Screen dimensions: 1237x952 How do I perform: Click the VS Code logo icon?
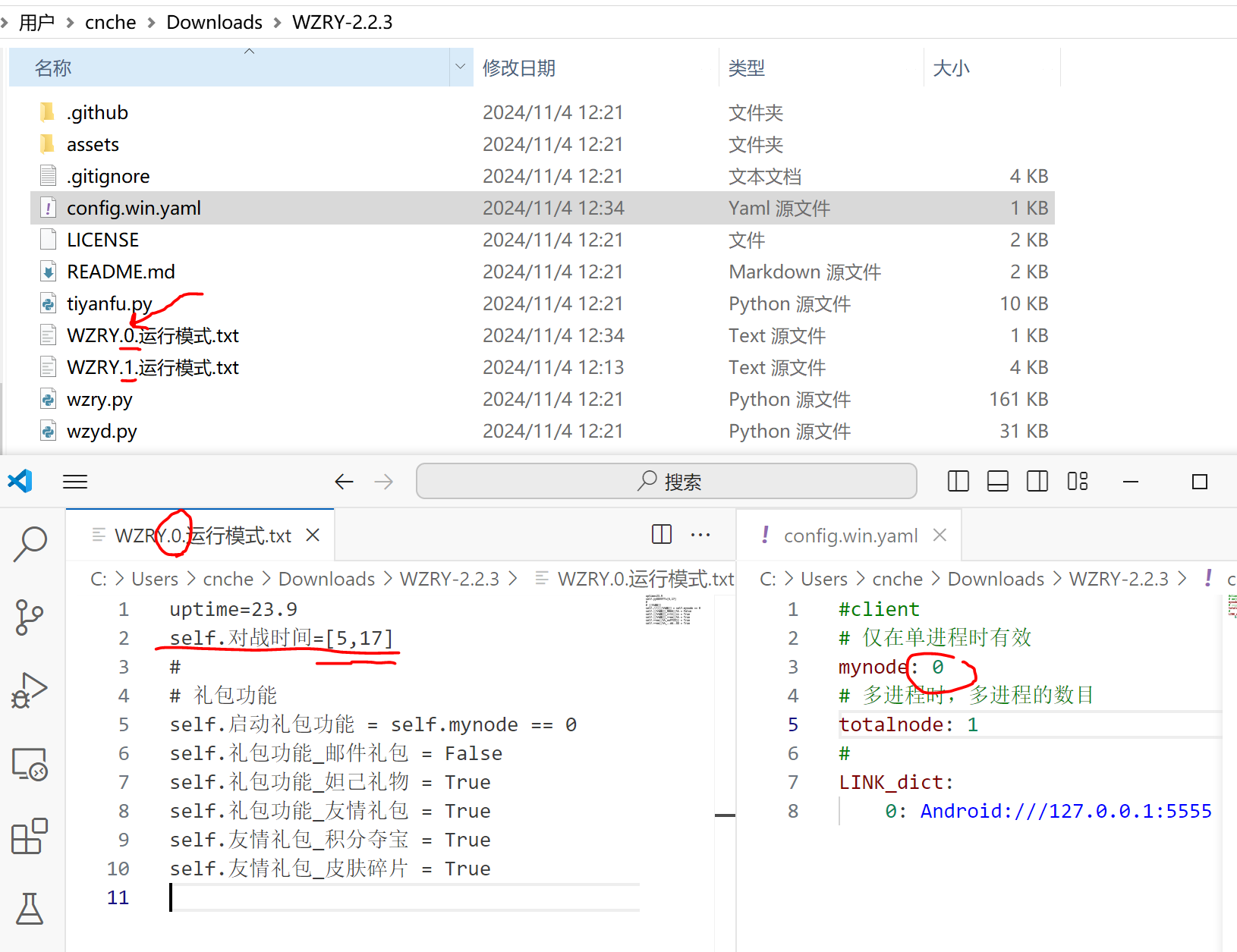click(20, 481)
